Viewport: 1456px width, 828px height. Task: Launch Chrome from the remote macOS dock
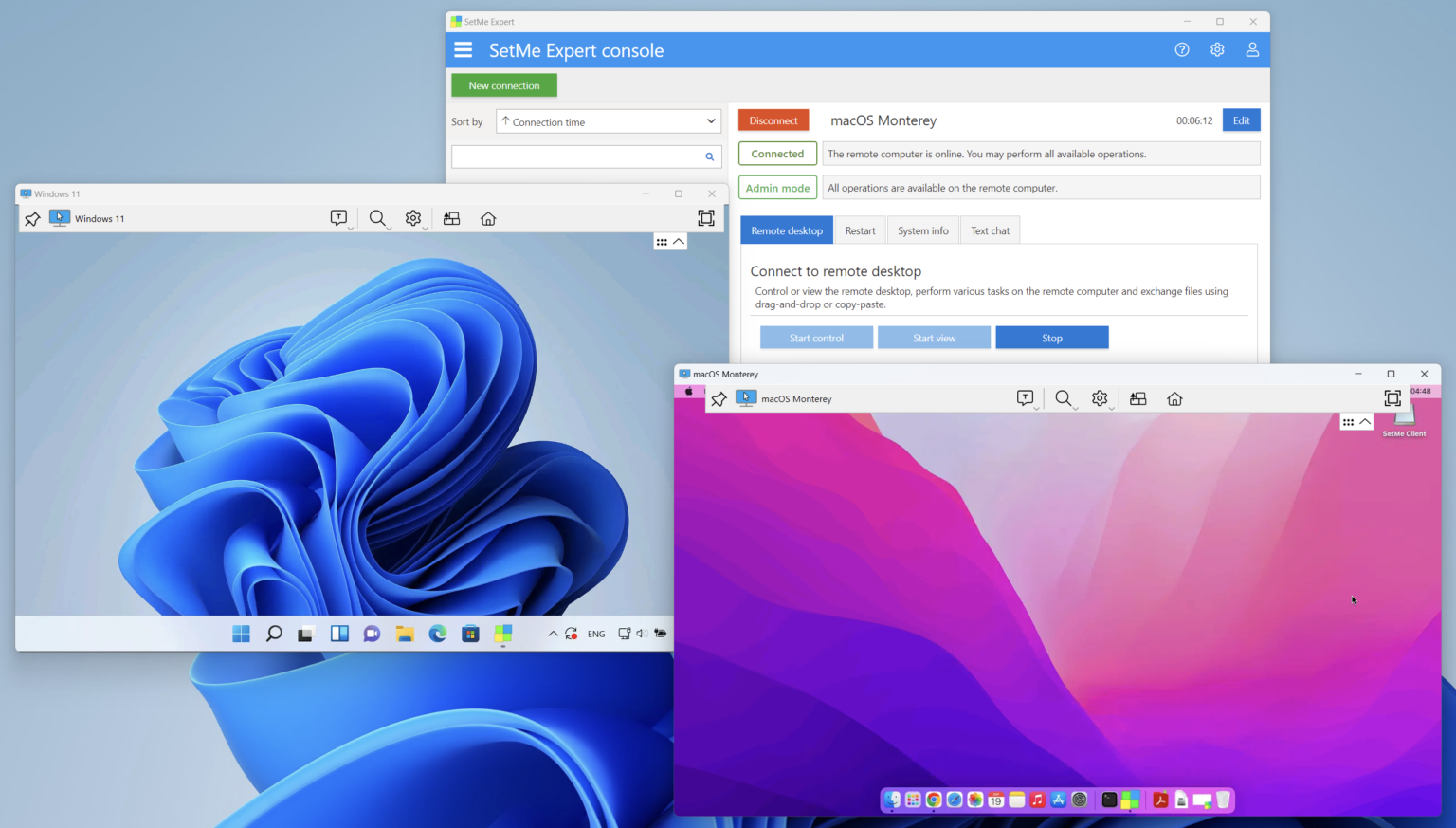[934, 800]
